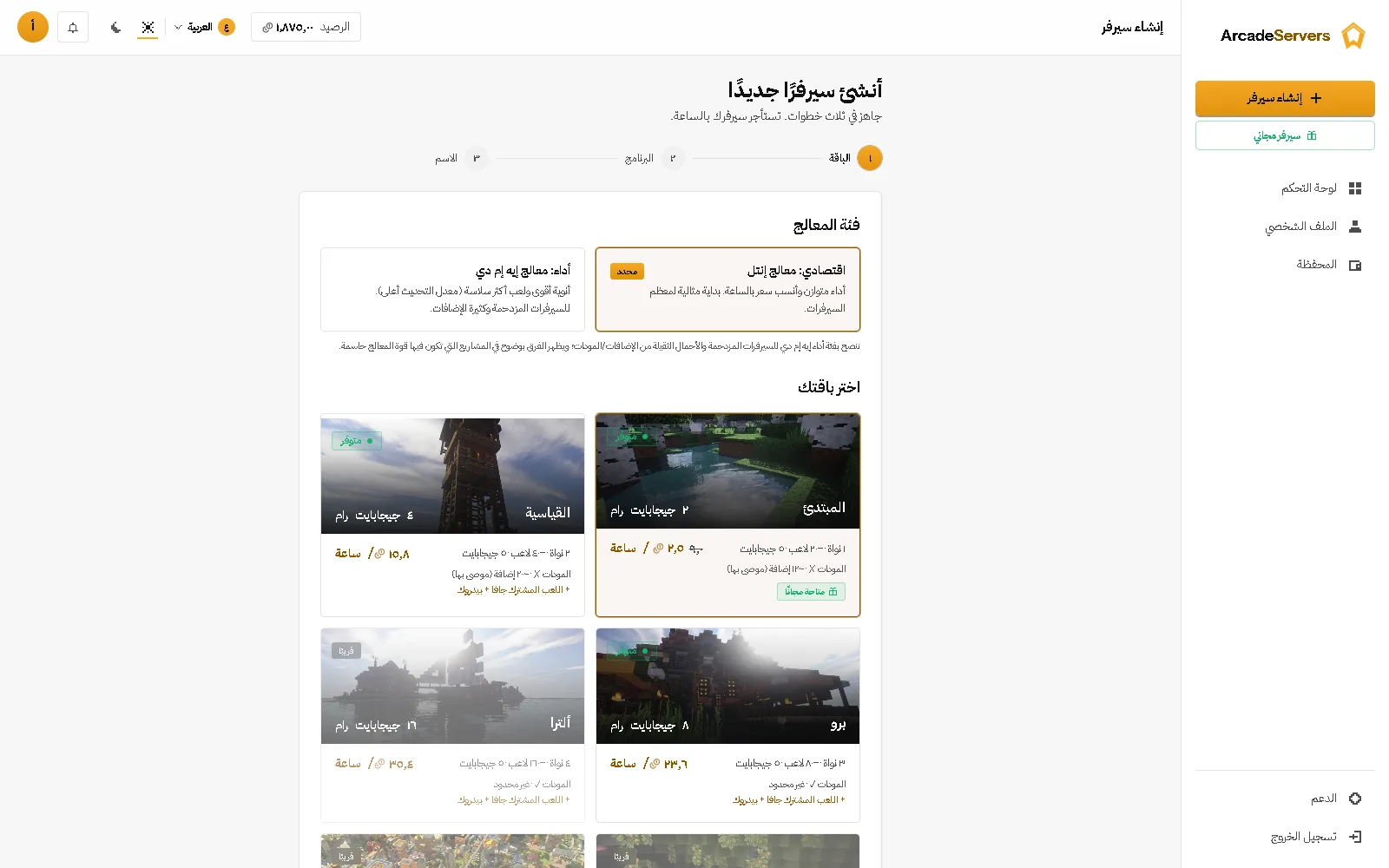Click the plus icon on إنشاء سيرفر
Image resolution: width=1389 pixels, height=868 pixels.
pyautogui.click(x=1316, y=98)
